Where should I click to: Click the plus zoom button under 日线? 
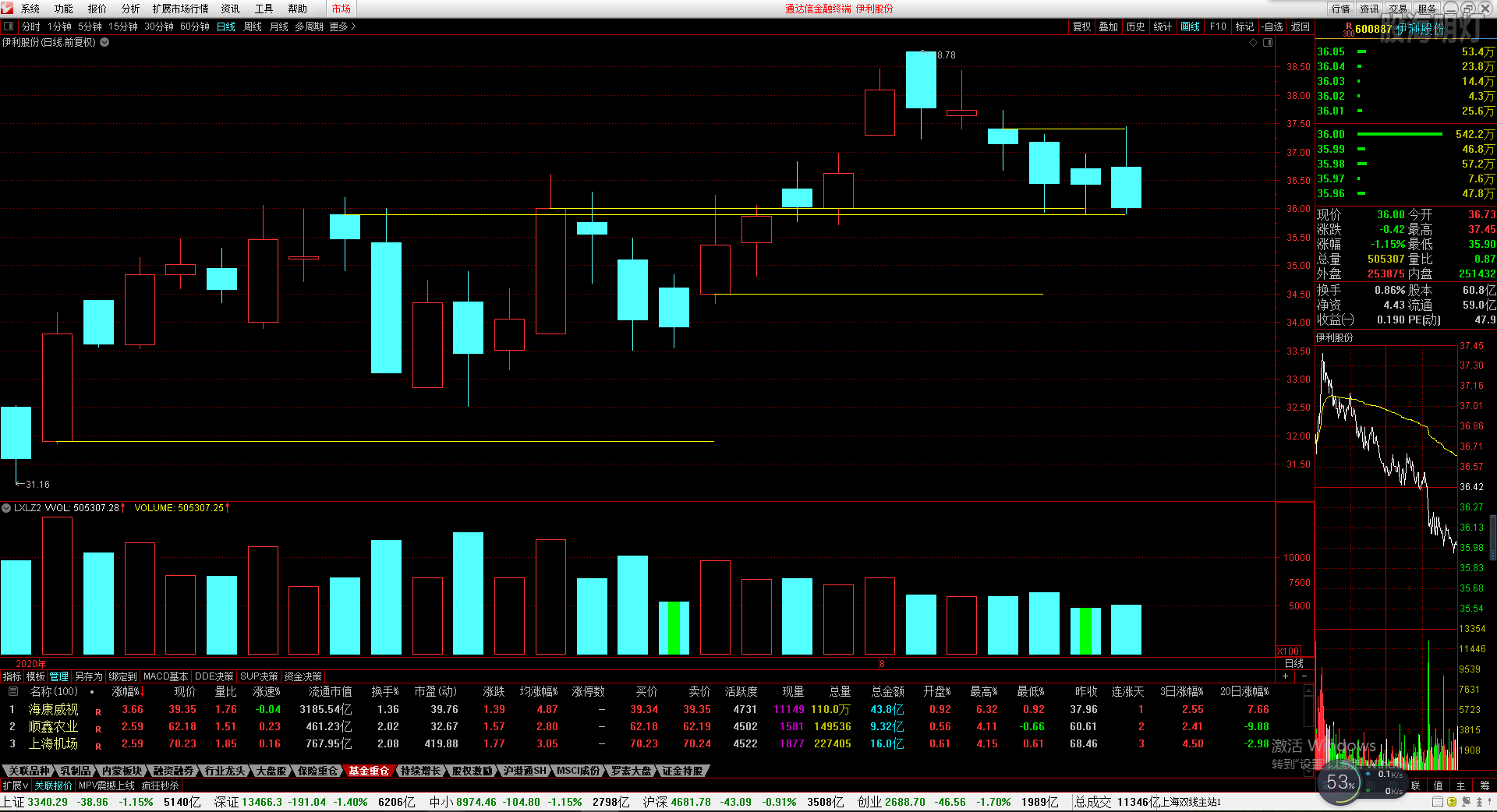coord(1286,676)
